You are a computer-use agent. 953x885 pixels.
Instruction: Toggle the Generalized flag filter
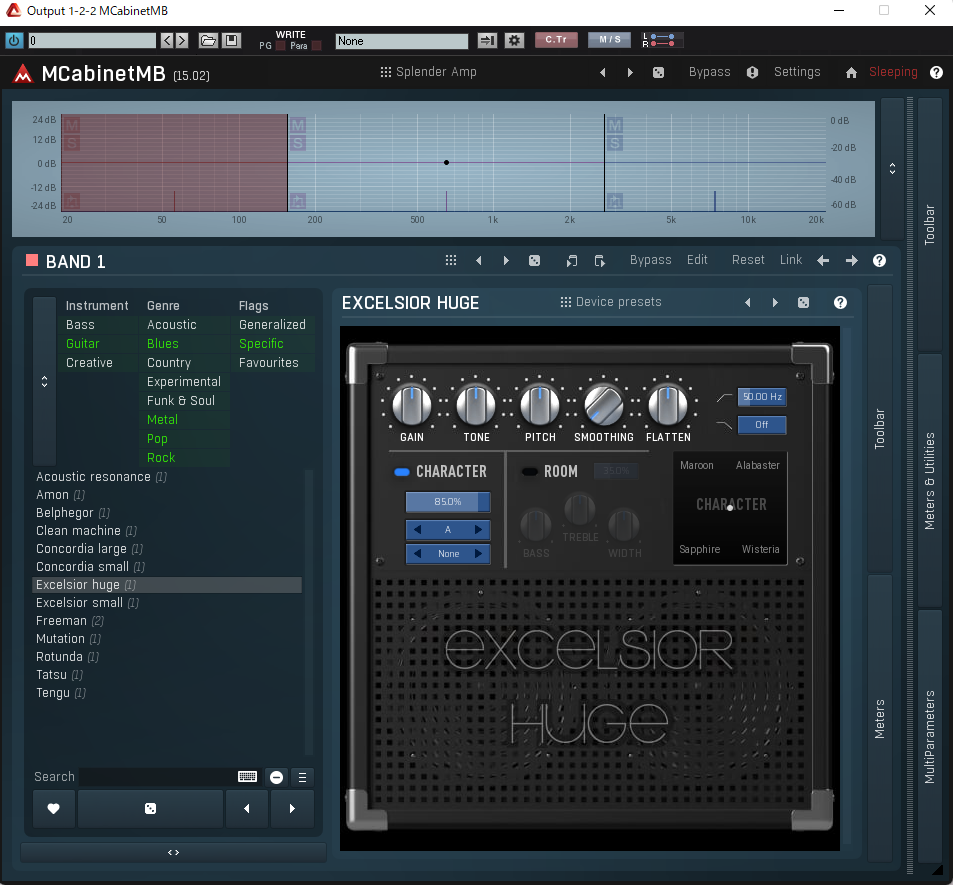click(272, 325)
